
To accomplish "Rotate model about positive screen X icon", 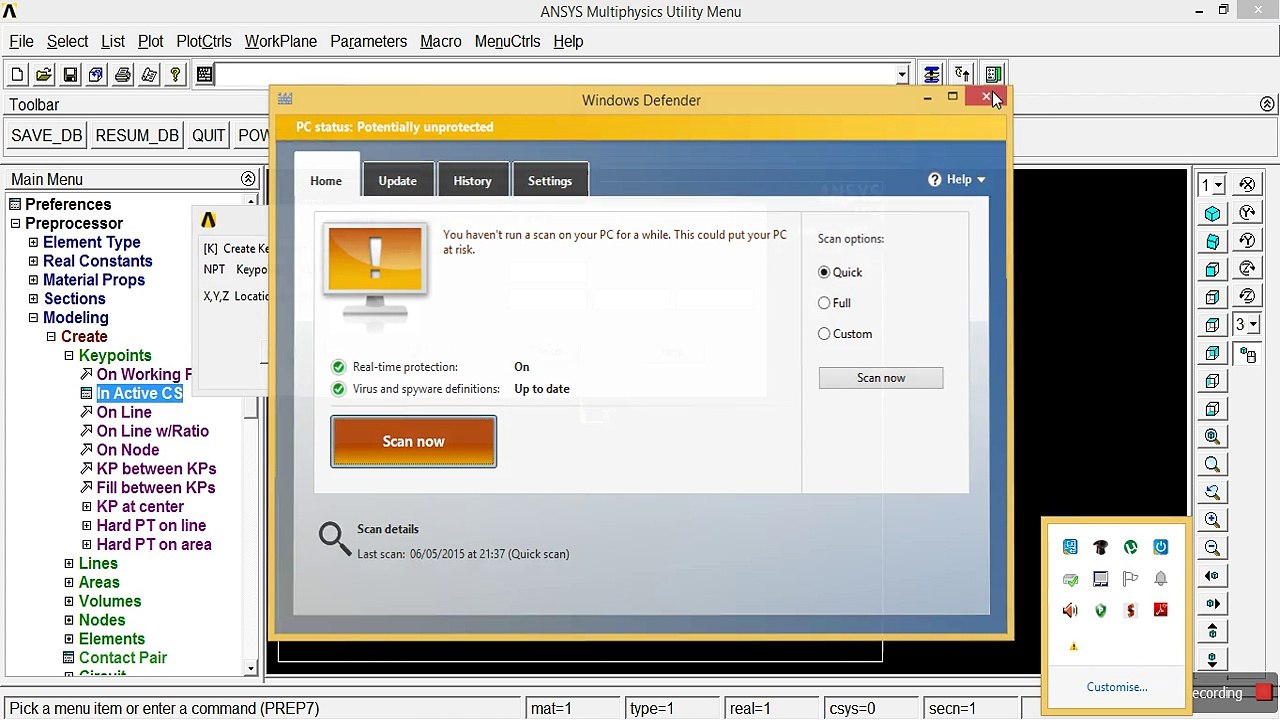I will (x=1247, y=184).
